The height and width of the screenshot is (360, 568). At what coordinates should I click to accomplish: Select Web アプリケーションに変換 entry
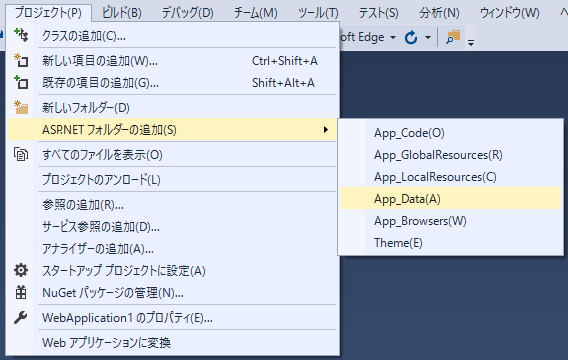tap(172, 342)
